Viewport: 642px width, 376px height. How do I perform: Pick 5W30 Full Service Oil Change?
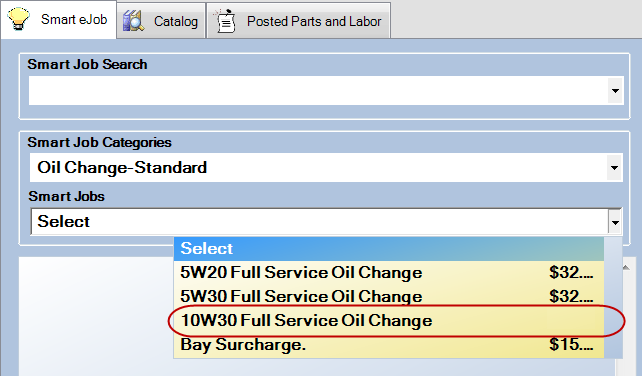tap(389, 297)
